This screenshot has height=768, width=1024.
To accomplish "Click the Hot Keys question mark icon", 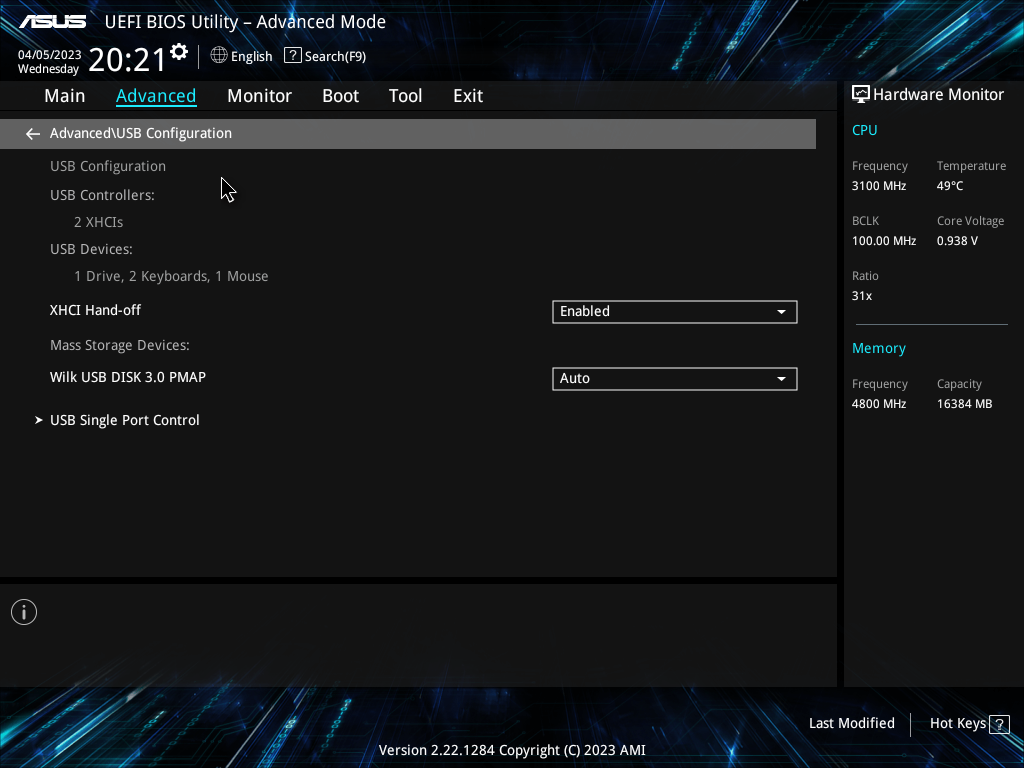I will 997,723.
